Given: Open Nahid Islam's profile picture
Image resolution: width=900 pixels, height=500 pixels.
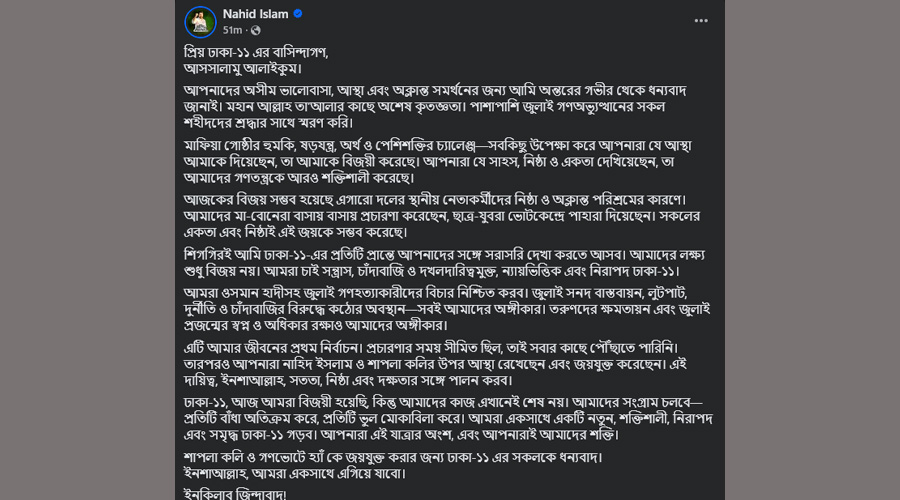Looking at the screenshot, I should [201, 20].
